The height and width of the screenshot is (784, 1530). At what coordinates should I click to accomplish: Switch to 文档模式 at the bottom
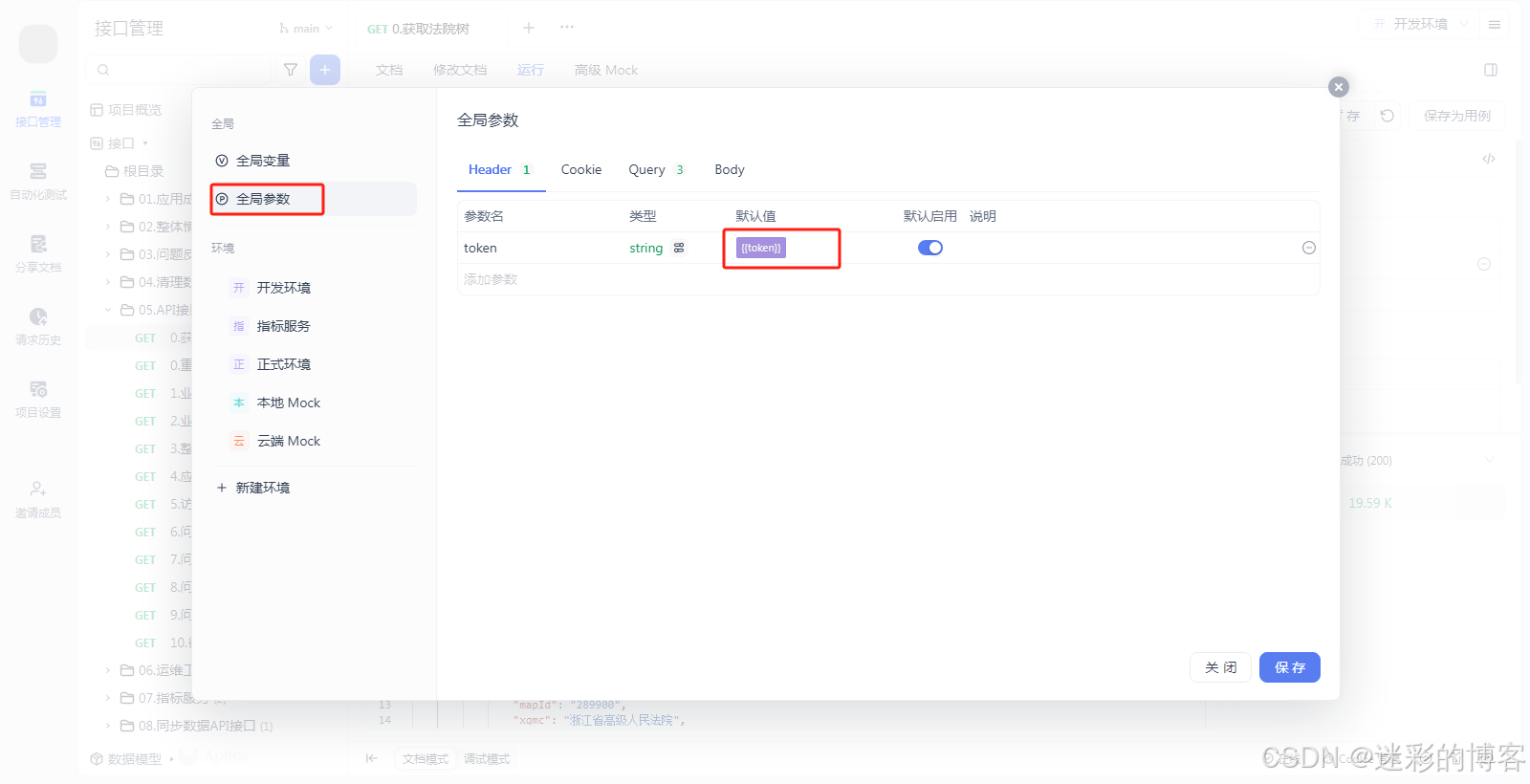(x=425, y=759)
